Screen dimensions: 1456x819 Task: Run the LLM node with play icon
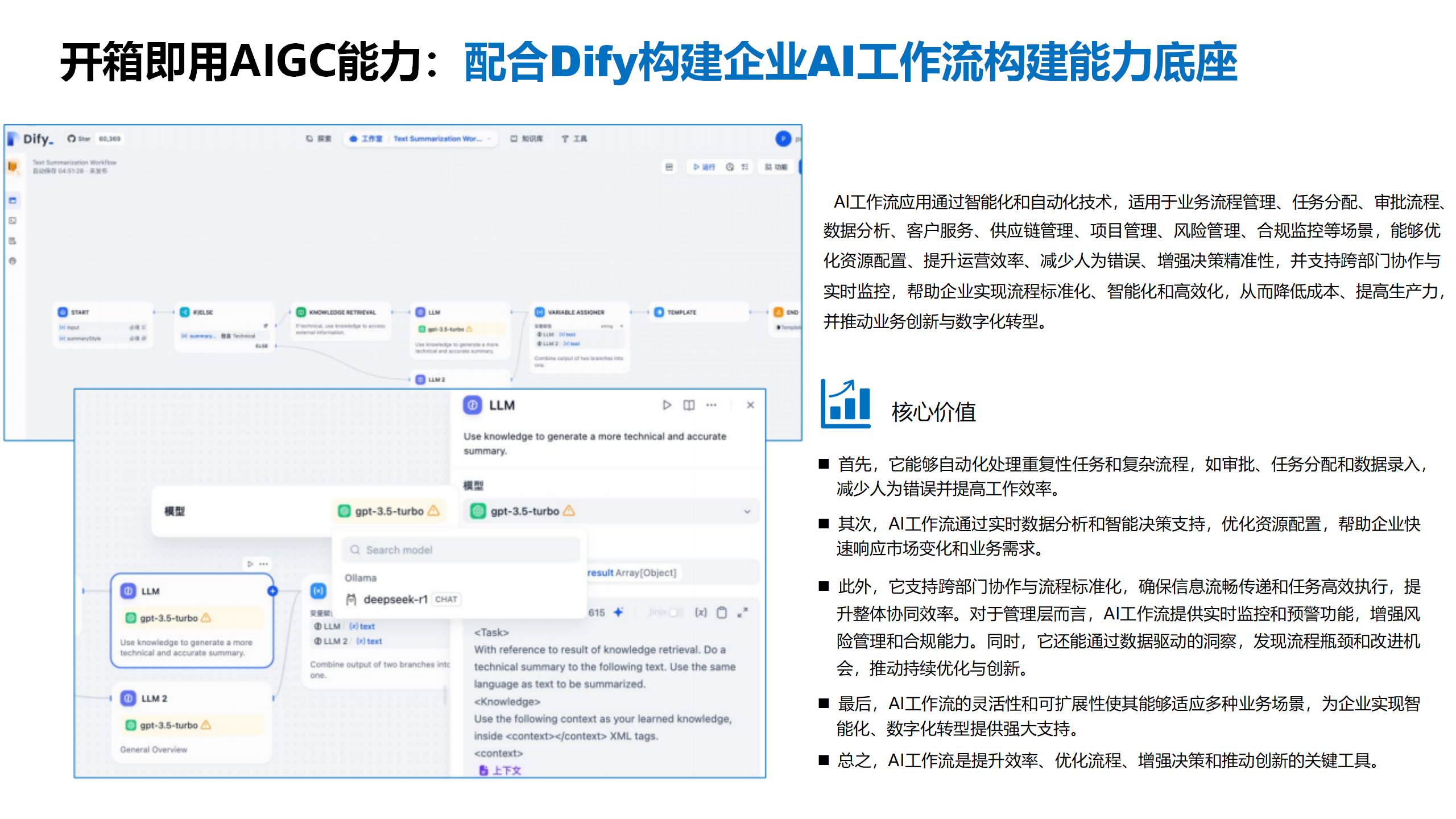tap(667, 405)
